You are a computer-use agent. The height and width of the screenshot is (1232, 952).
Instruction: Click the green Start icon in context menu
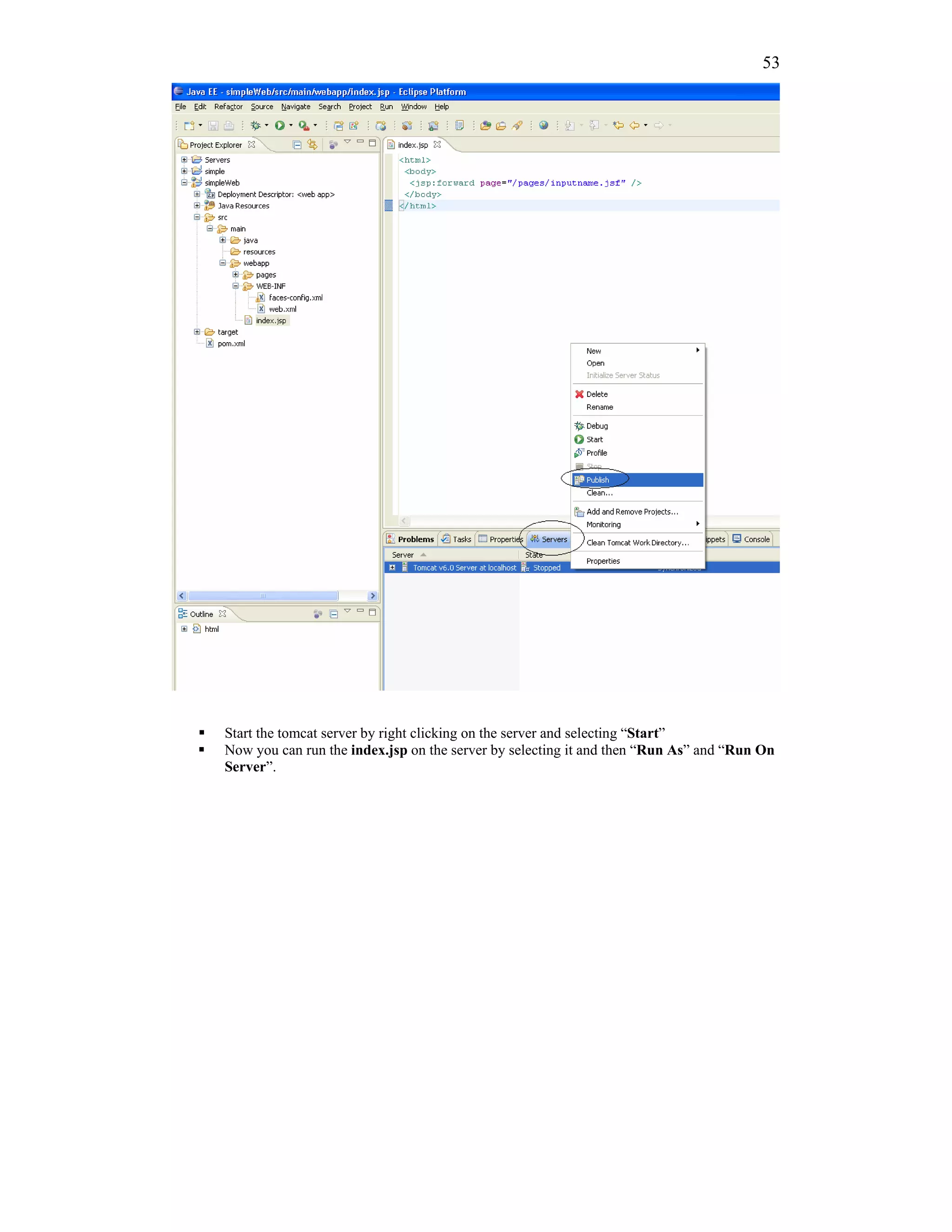(579, 439)
